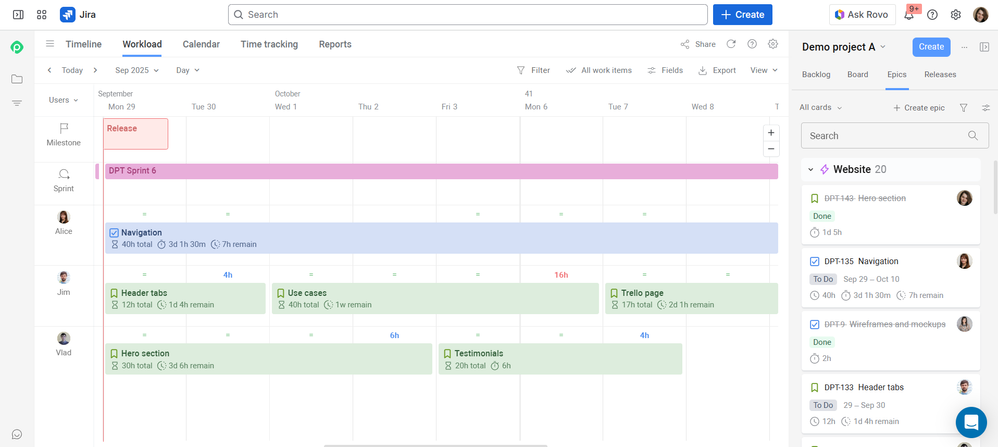Open the View dropdown
The image size is (998, 447).
click(x=764, y=71)
